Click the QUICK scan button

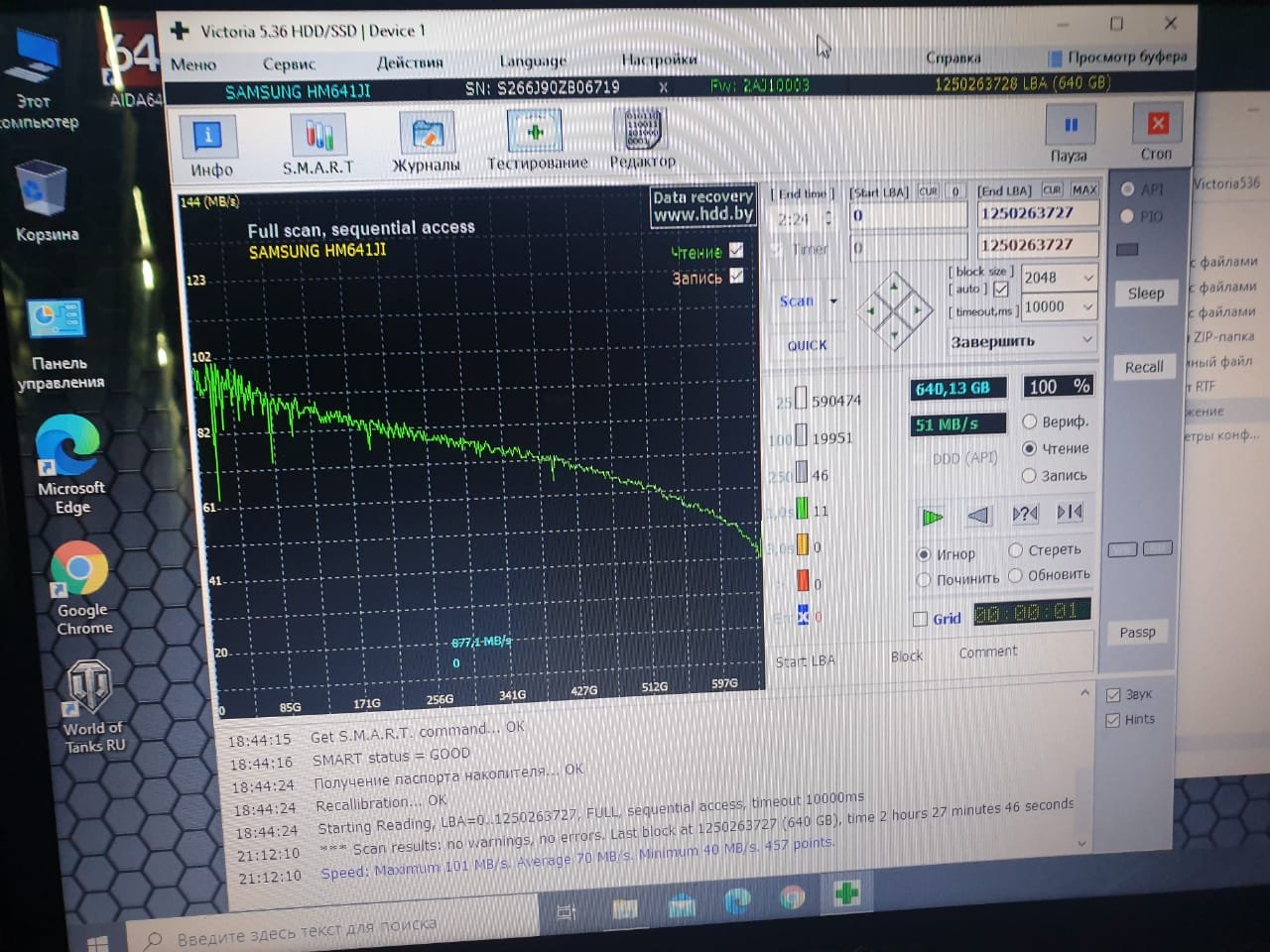[x=807, y=345]
